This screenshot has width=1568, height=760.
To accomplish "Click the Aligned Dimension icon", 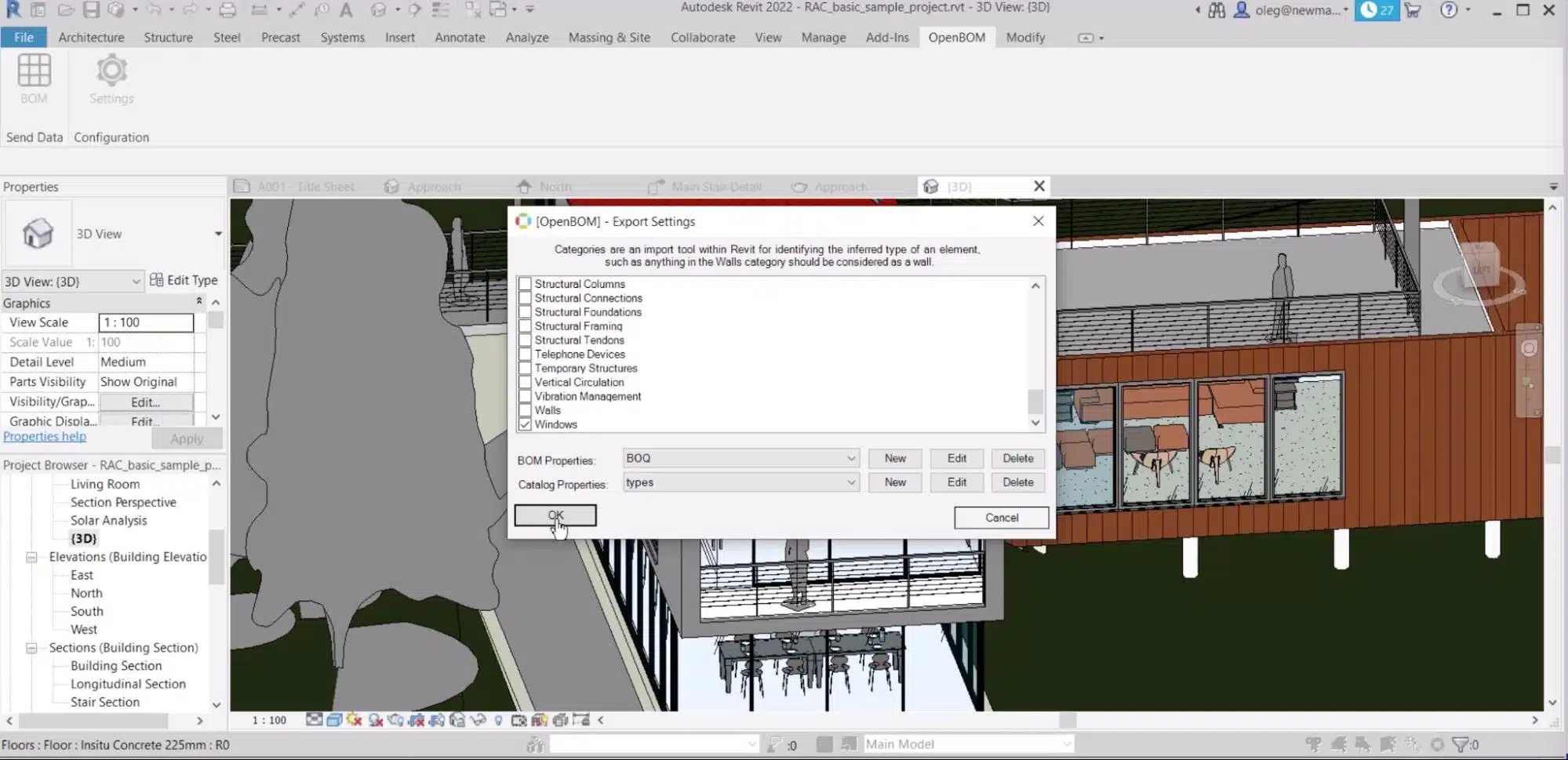I will click(x=297, y=10).
